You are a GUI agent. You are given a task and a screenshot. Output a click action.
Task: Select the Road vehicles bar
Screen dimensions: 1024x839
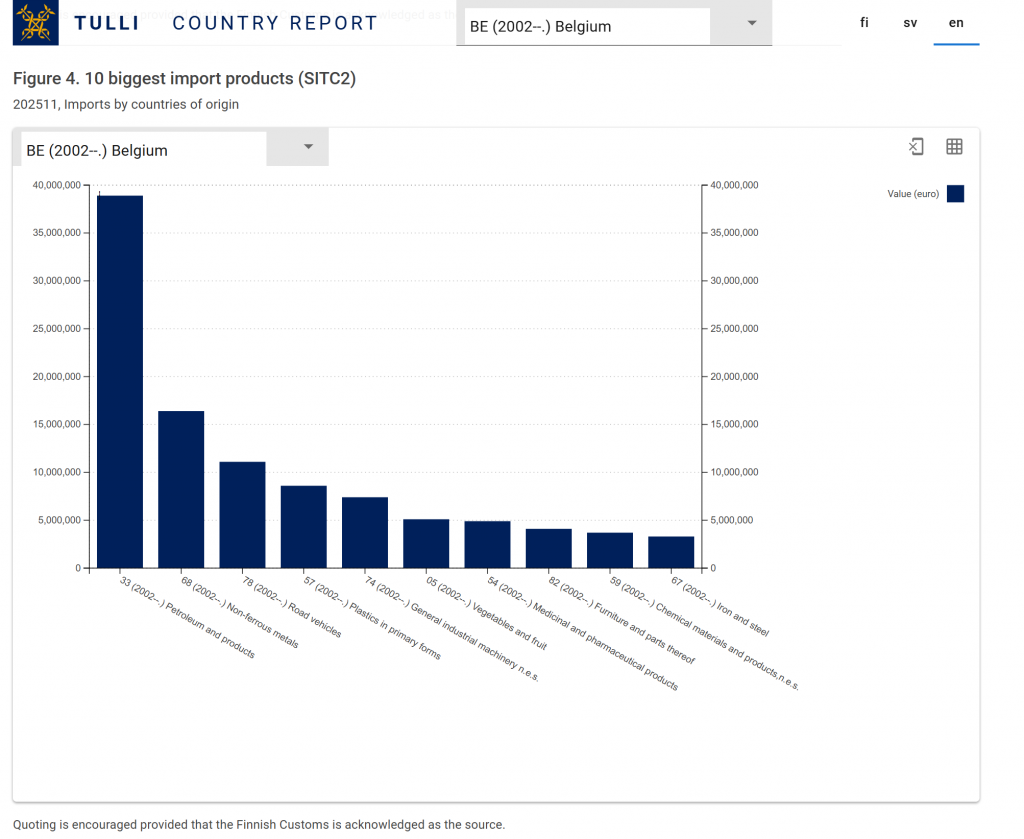click(x=242, y=514)
